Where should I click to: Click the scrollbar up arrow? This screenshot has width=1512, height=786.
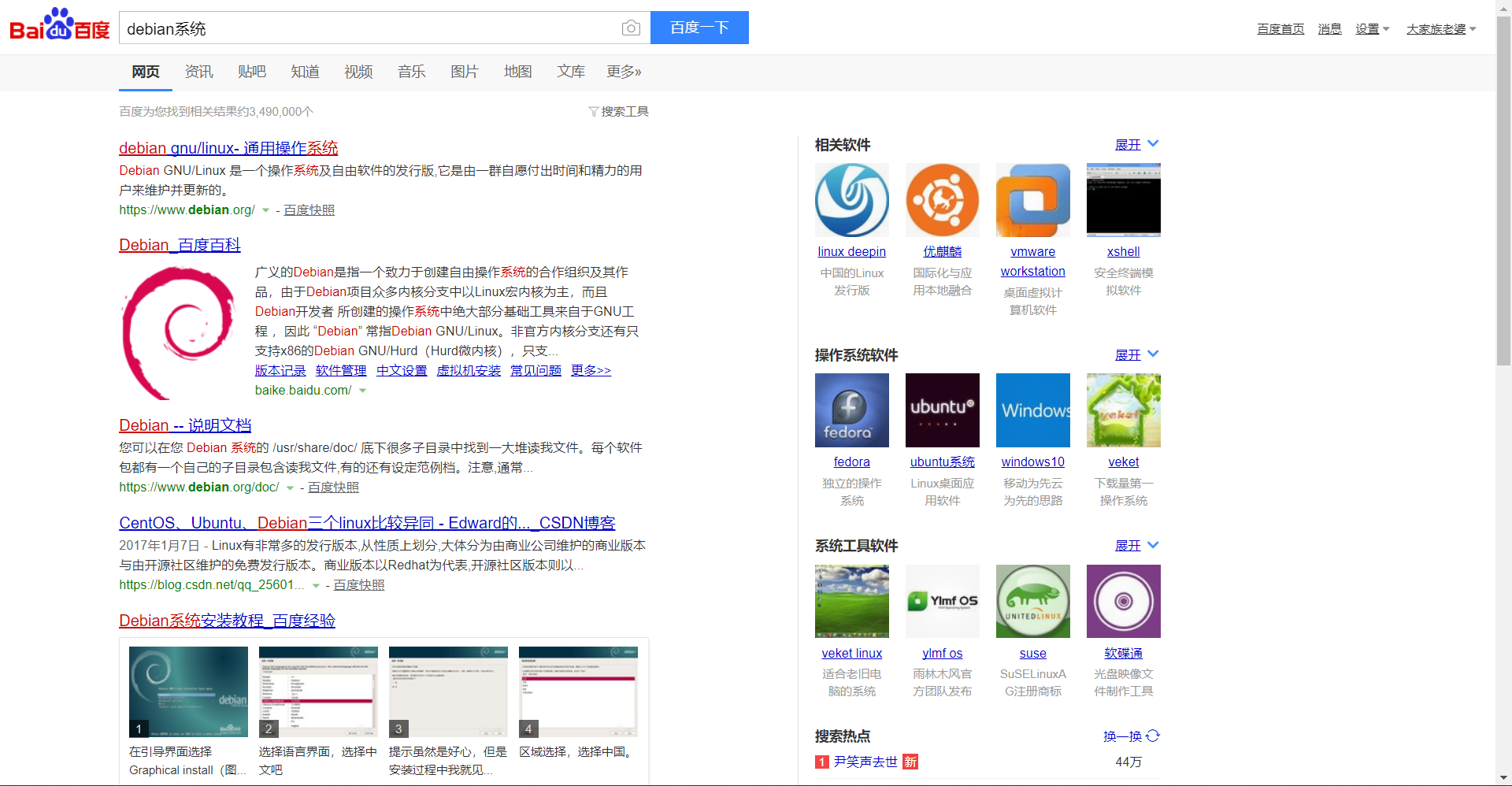coord(1503,7)
